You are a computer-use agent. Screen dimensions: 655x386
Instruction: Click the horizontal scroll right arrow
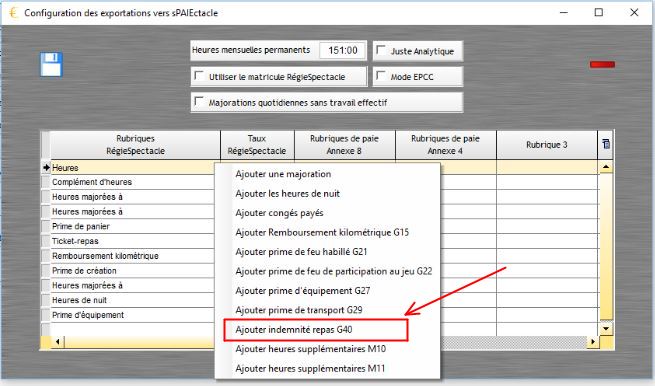pos(592,342)
